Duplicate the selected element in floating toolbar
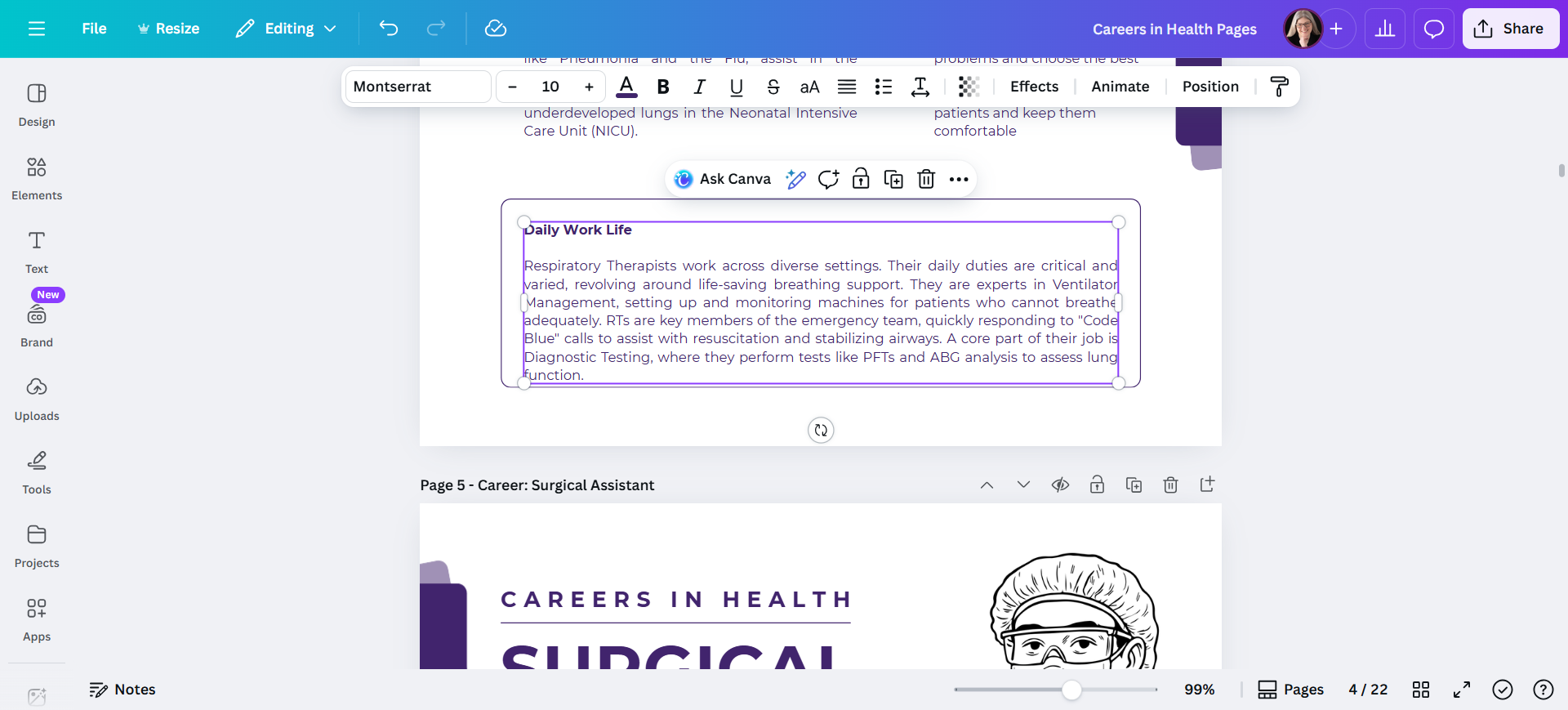 tap(893, 179)
